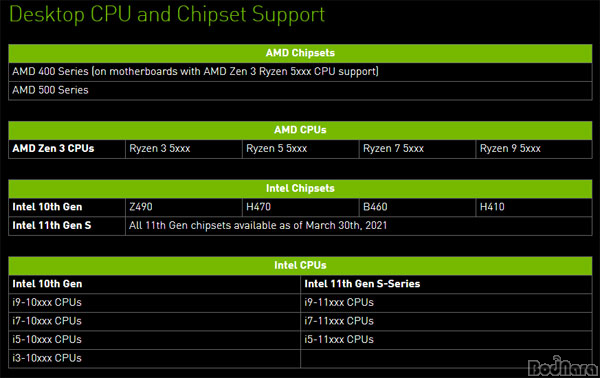600x378 pixels.
Task: Select the Z490 chipset cell
Action: pyautogui.click(x=184, y=207)
